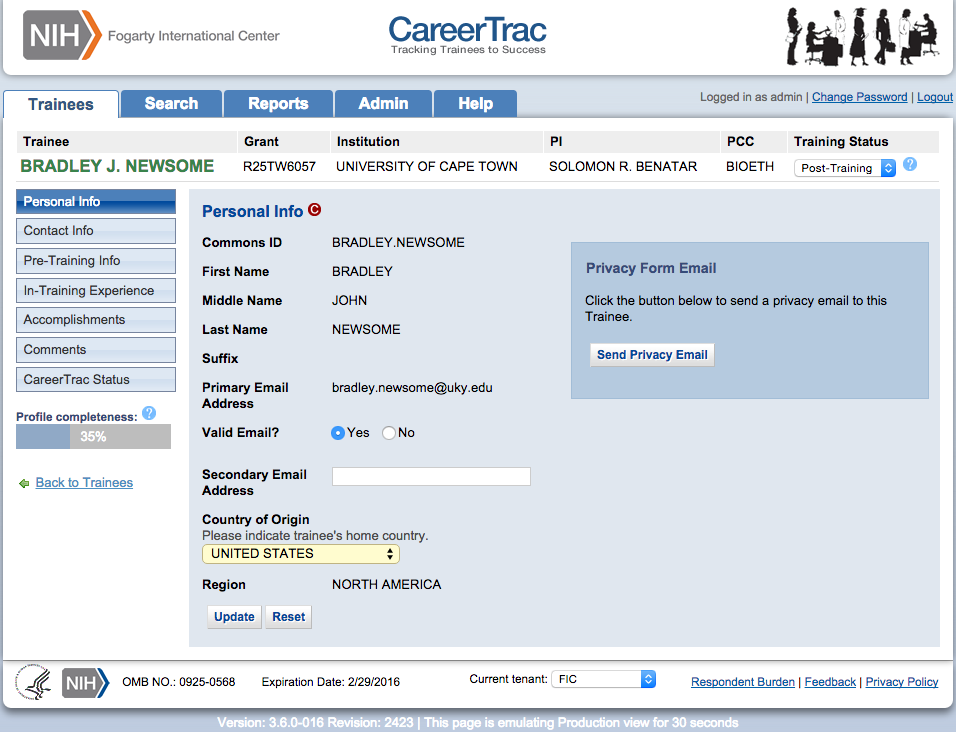
Task: Click the 35% profile completeness bar
Action: [x=93, y=436]
